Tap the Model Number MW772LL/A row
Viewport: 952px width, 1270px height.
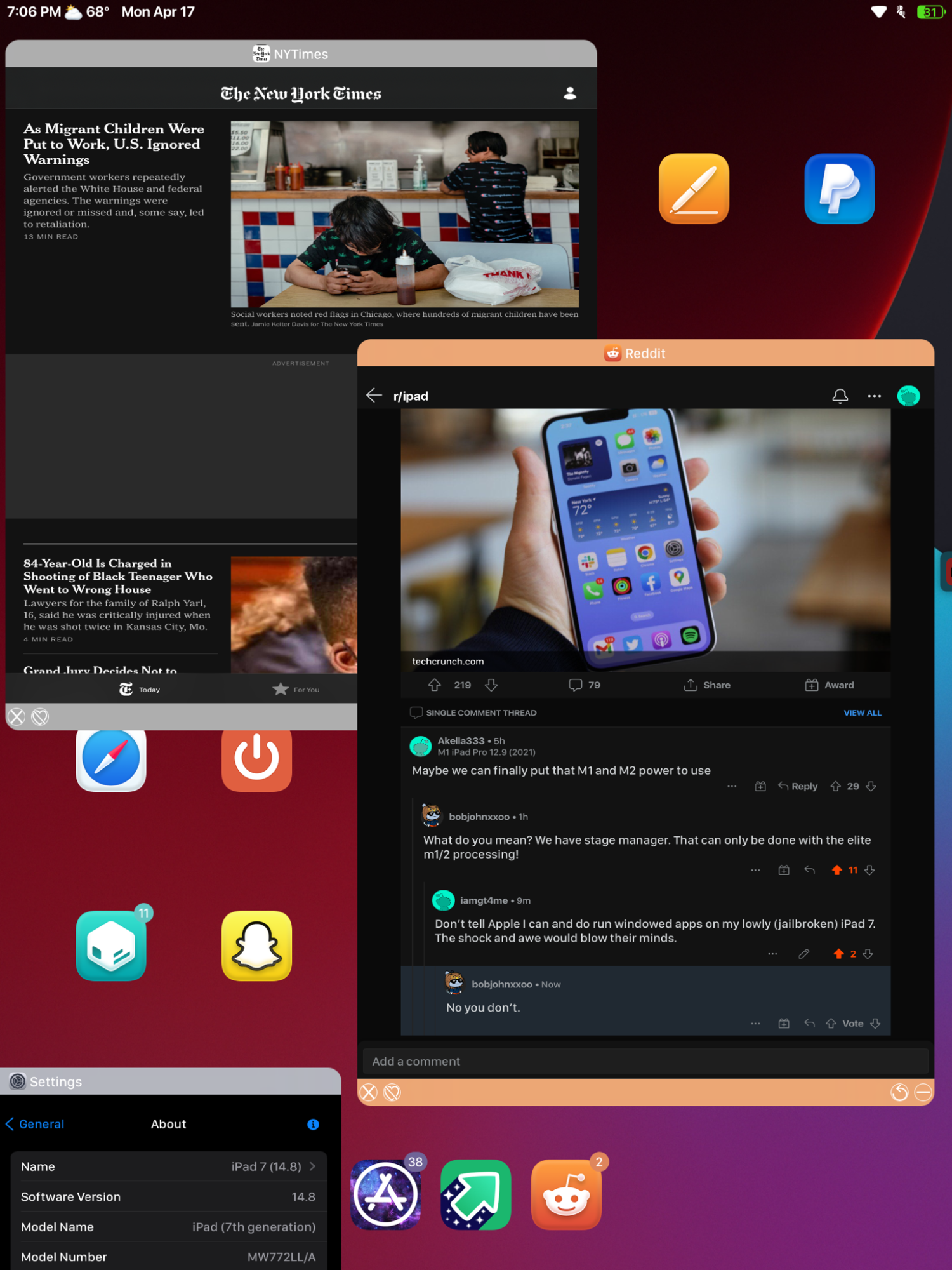coord(169,1257)
